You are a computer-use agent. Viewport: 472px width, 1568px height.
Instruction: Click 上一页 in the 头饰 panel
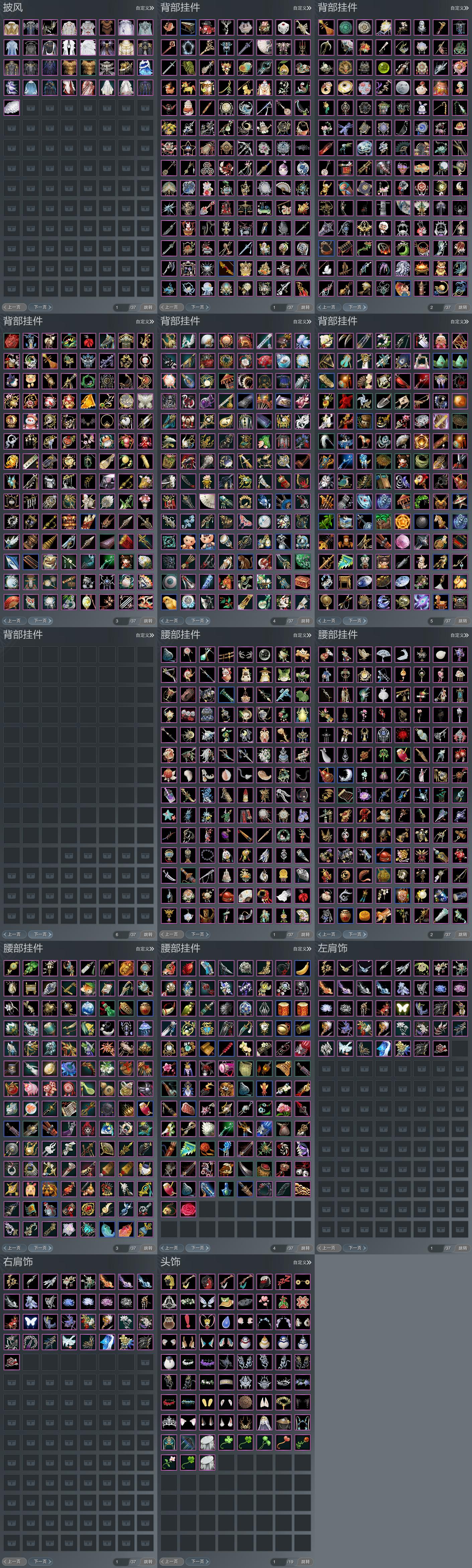[x=171, y=1561]
